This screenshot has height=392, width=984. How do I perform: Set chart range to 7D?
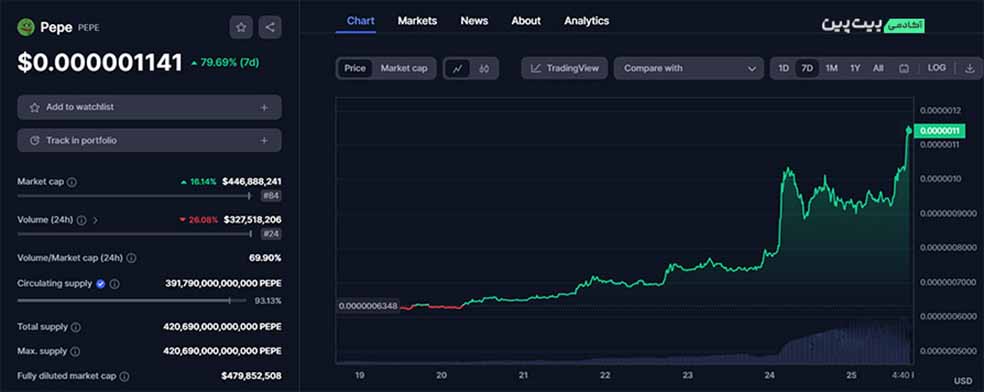point(807,68)
